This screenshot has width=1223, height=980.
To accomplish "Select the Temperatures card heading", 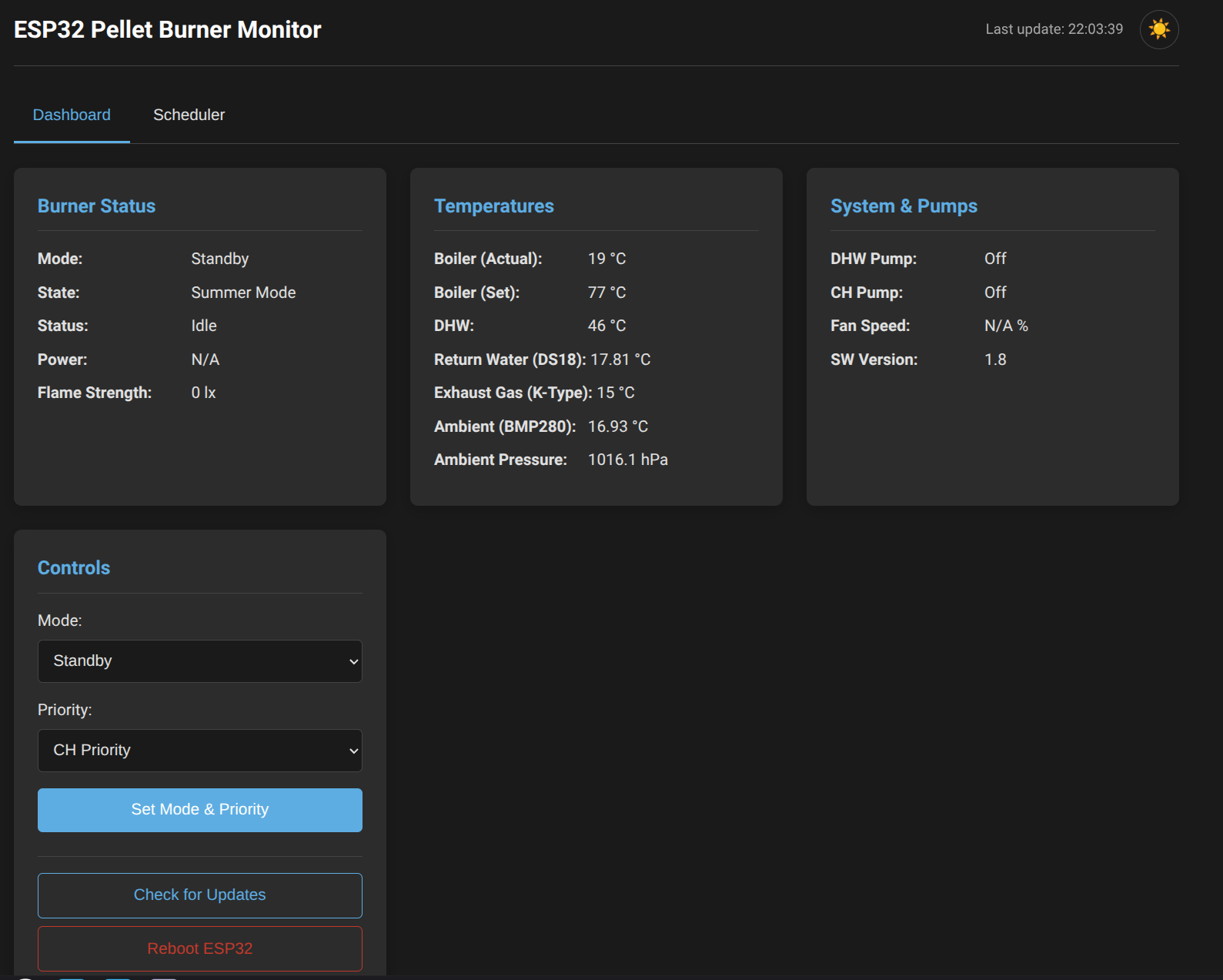I will coord(493,206).
